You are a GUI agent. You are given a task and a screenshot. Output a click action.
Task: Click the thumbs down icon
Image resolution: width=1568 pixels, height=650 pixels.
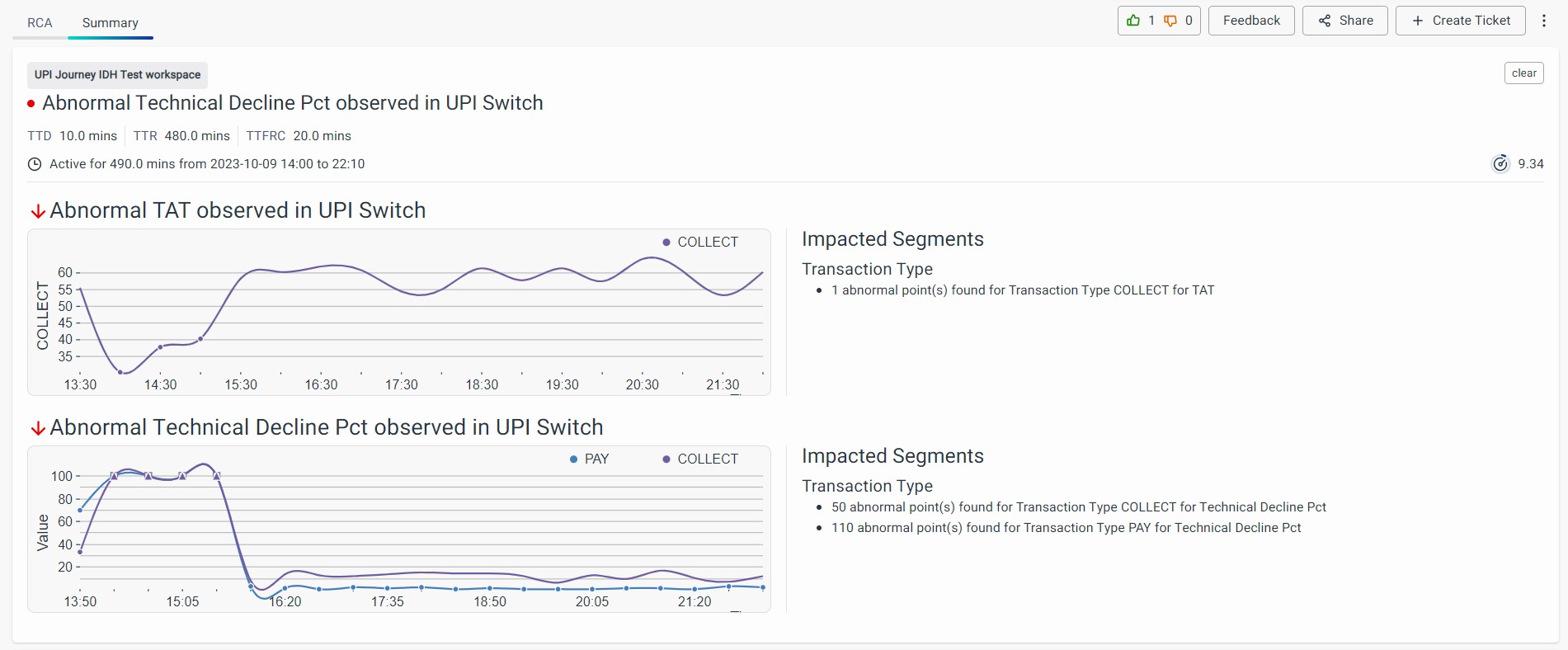(1170, 21)
